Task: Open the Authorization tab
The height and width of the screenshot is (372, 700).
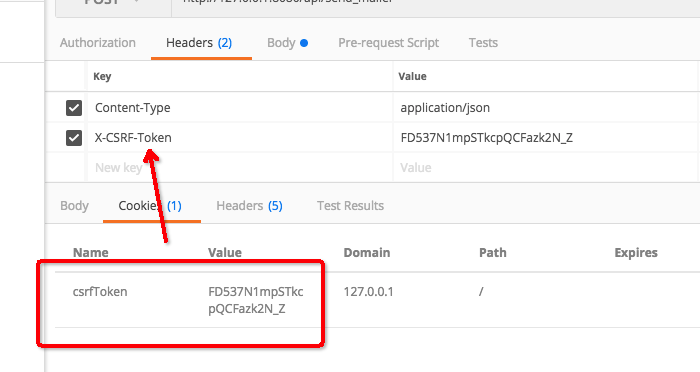Action: pyautogui.click(x=98, y=43)
